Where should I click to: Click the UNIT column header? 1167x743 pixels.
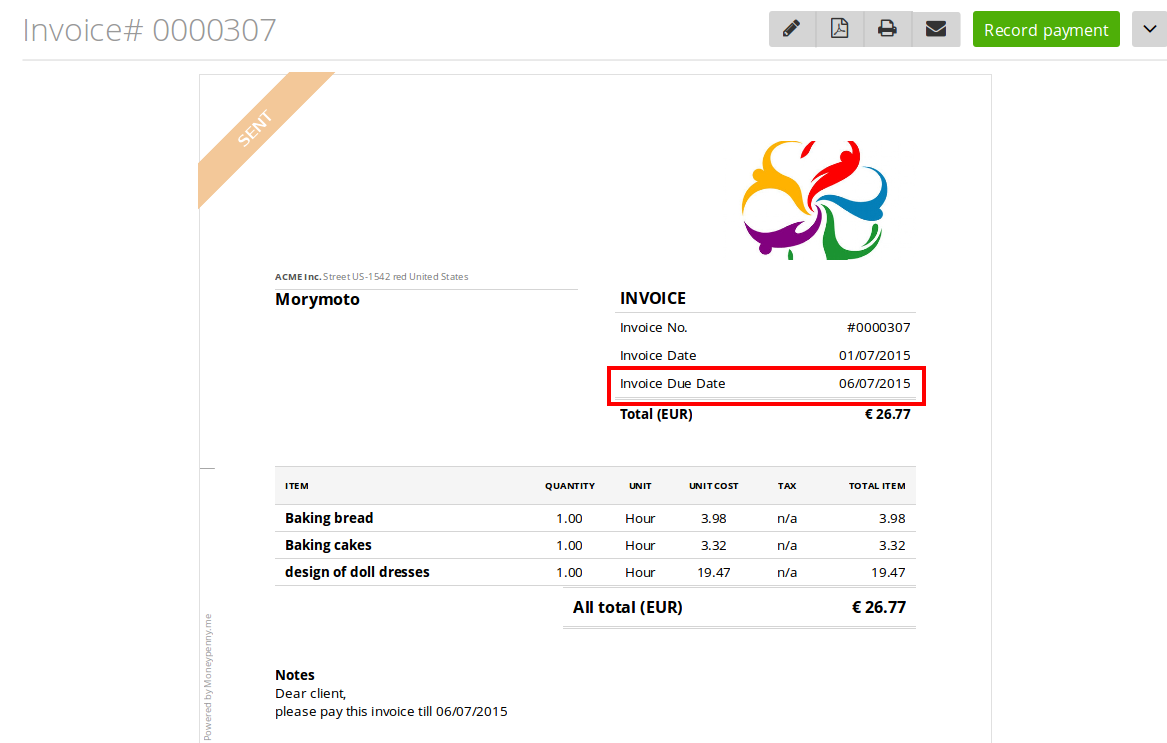640,486
